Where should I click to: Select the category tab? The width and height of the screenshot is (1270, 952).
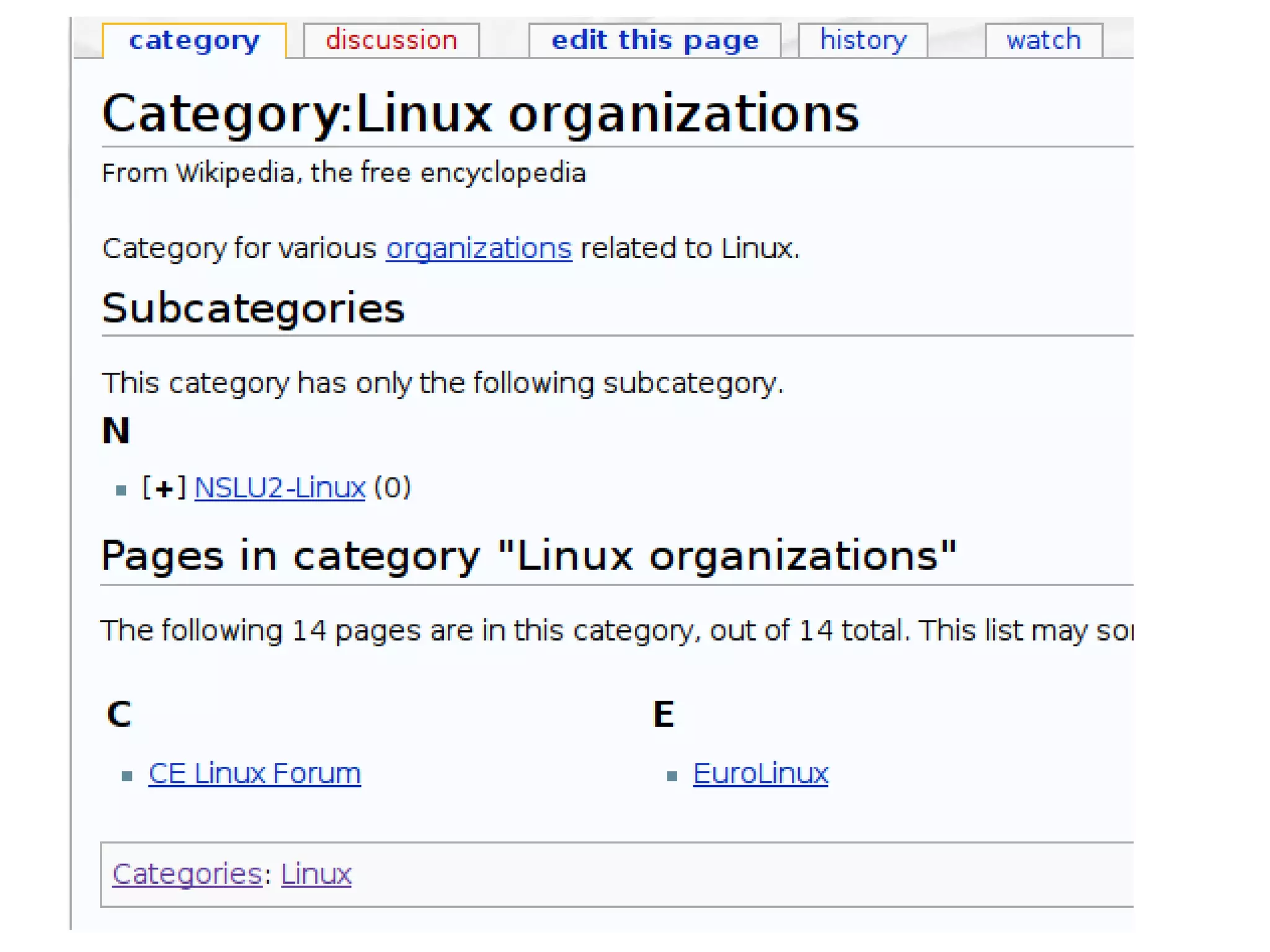point(194,41)
